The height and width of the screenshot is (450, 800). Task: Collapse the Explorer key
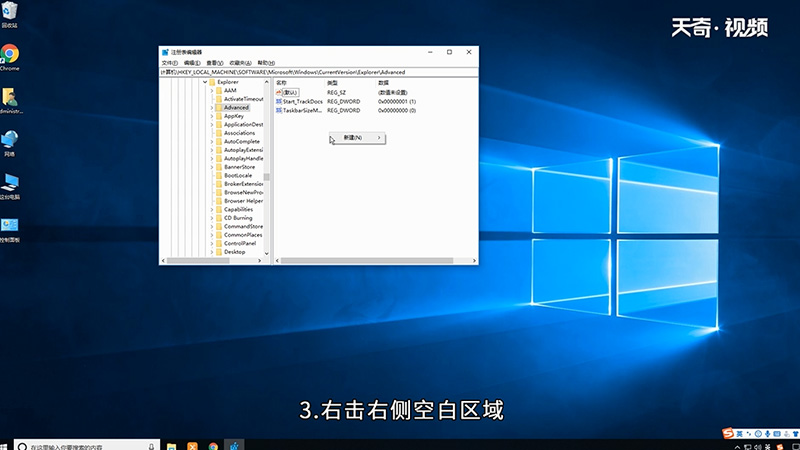(x=205, y=82)
